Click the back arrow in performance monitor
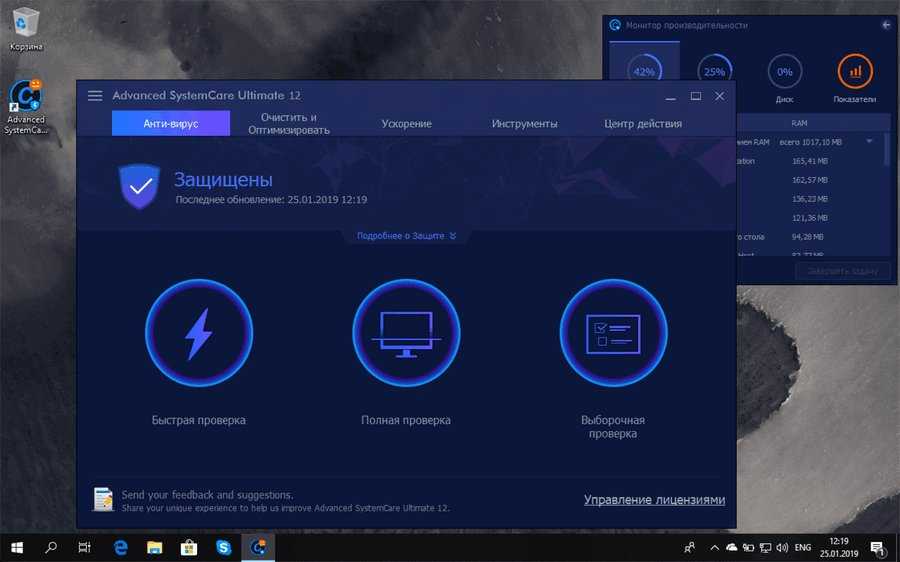This screenshot has width=900, height=562. coord(885,25)
